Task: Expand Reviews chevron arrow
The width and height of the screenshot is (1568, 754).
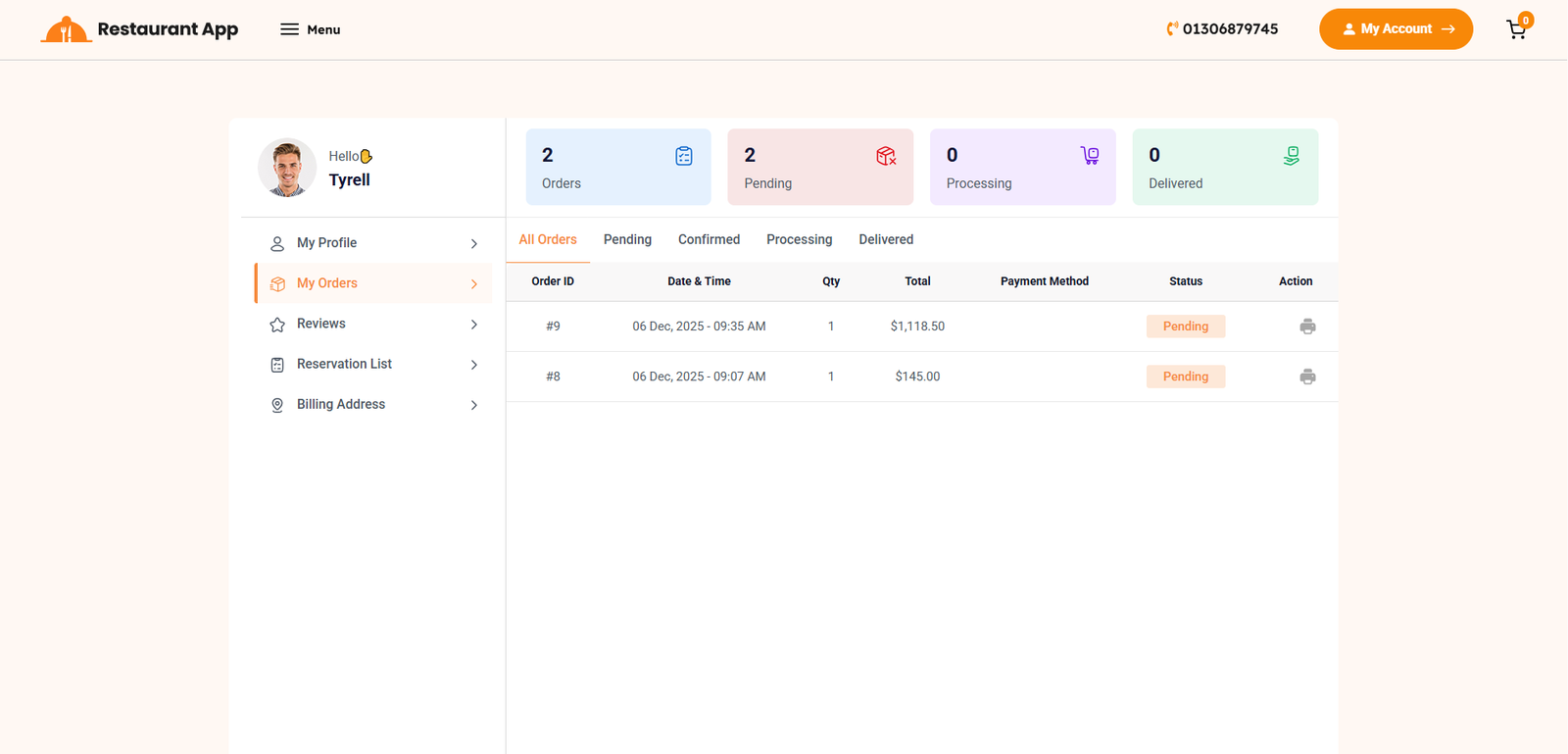Action: click(x=474, y=325)
